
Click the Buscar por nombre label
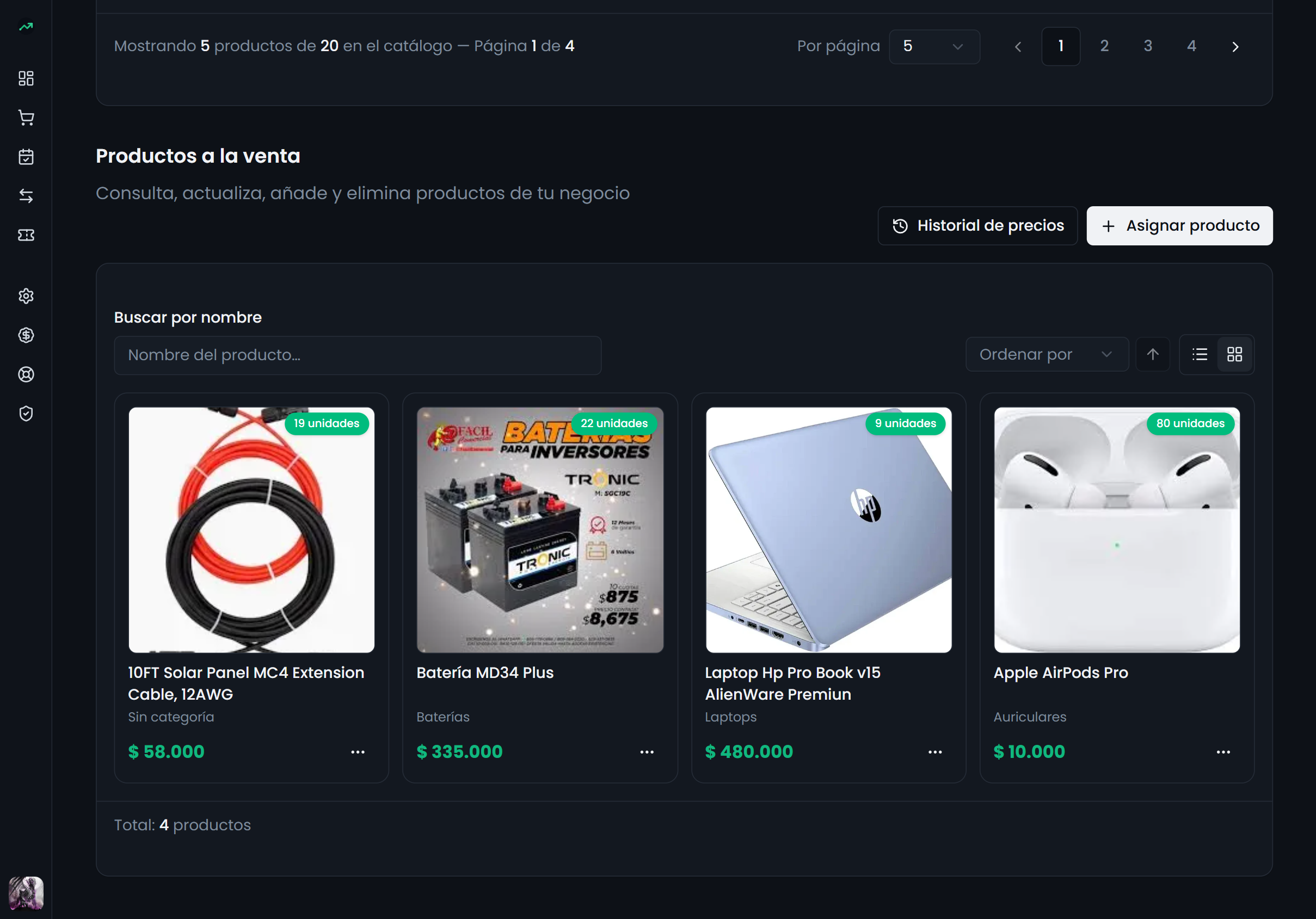188,317
